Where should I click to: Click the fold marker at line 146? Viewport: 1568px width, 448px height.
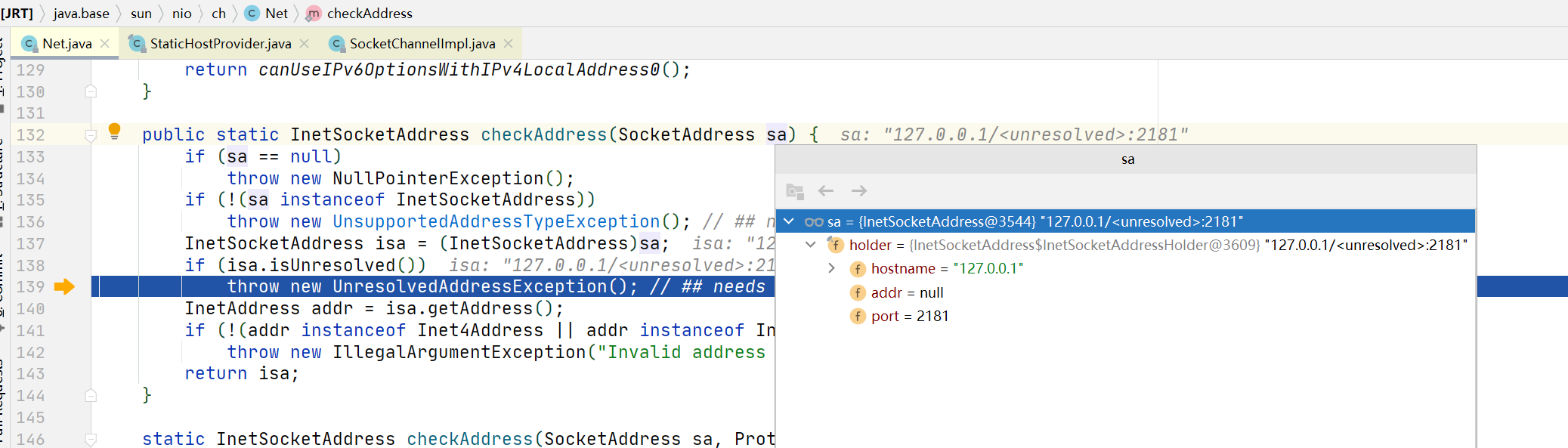tap(91, 439)
